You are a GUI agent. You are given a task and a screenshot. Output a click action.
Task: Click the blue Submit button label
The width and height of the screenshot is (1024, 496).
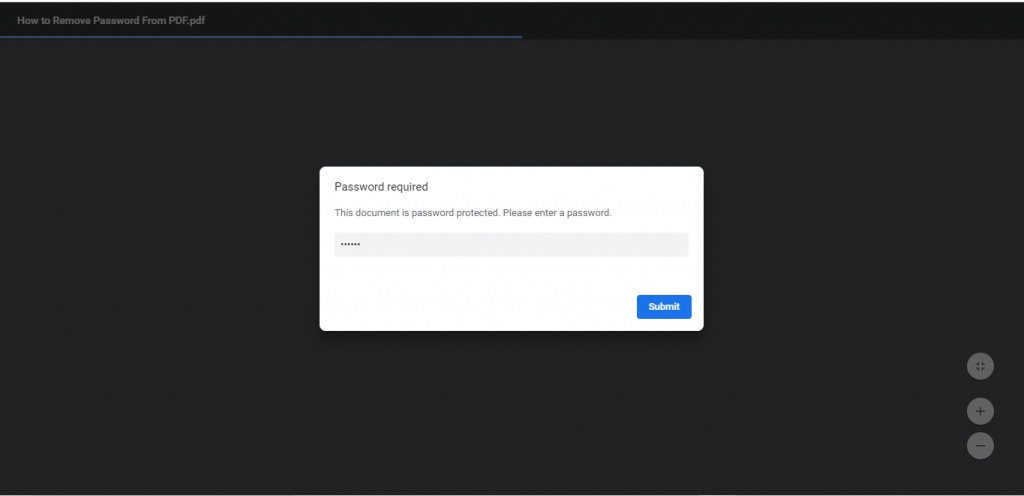664,307
